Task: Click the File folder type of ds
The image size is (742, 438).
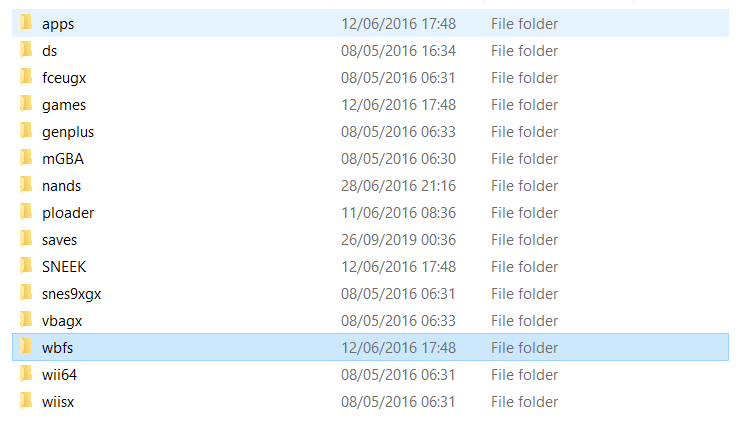Action: click(524, 51)
